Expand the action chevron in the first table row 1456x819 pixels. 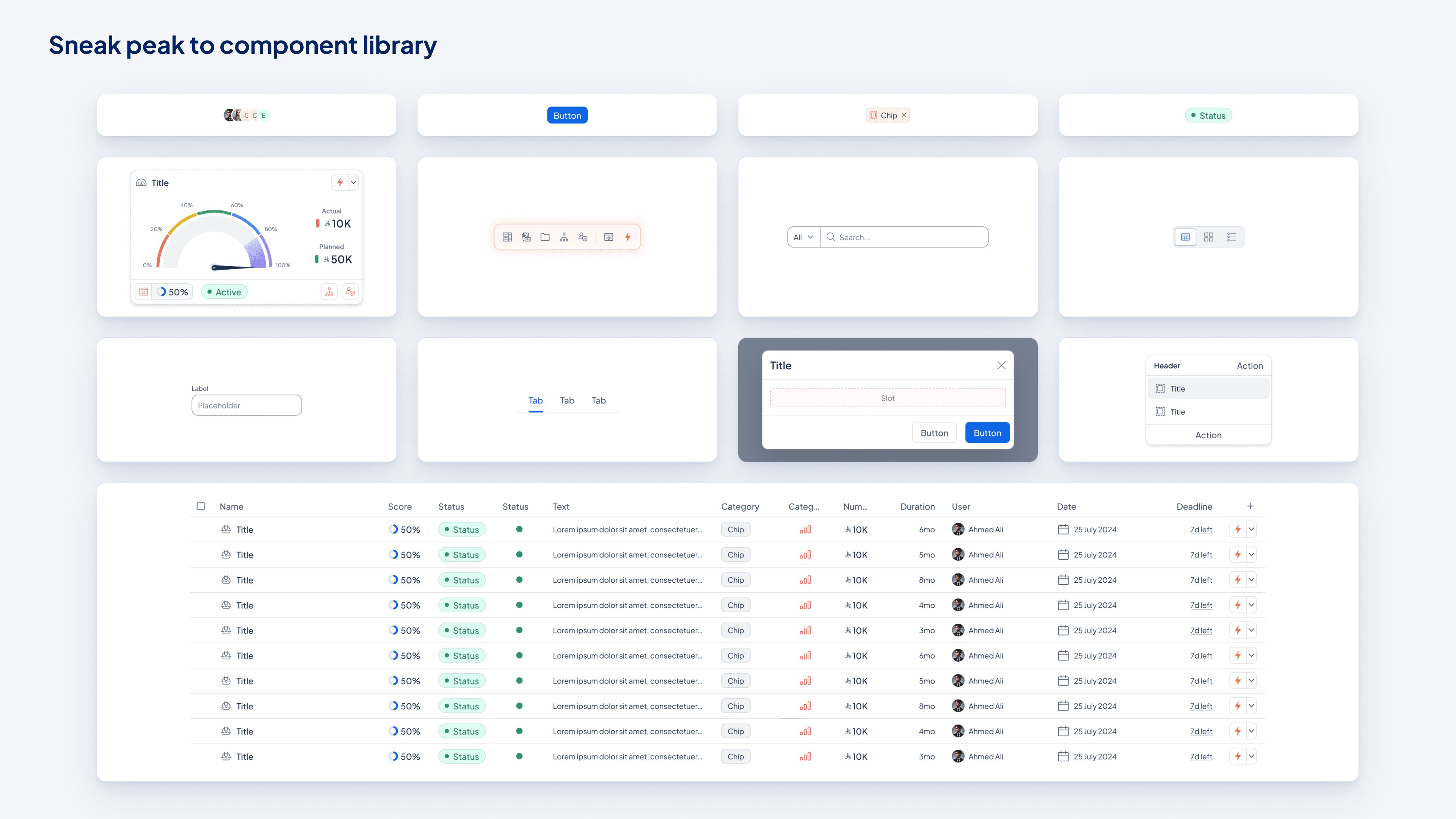pos(1251,530)
